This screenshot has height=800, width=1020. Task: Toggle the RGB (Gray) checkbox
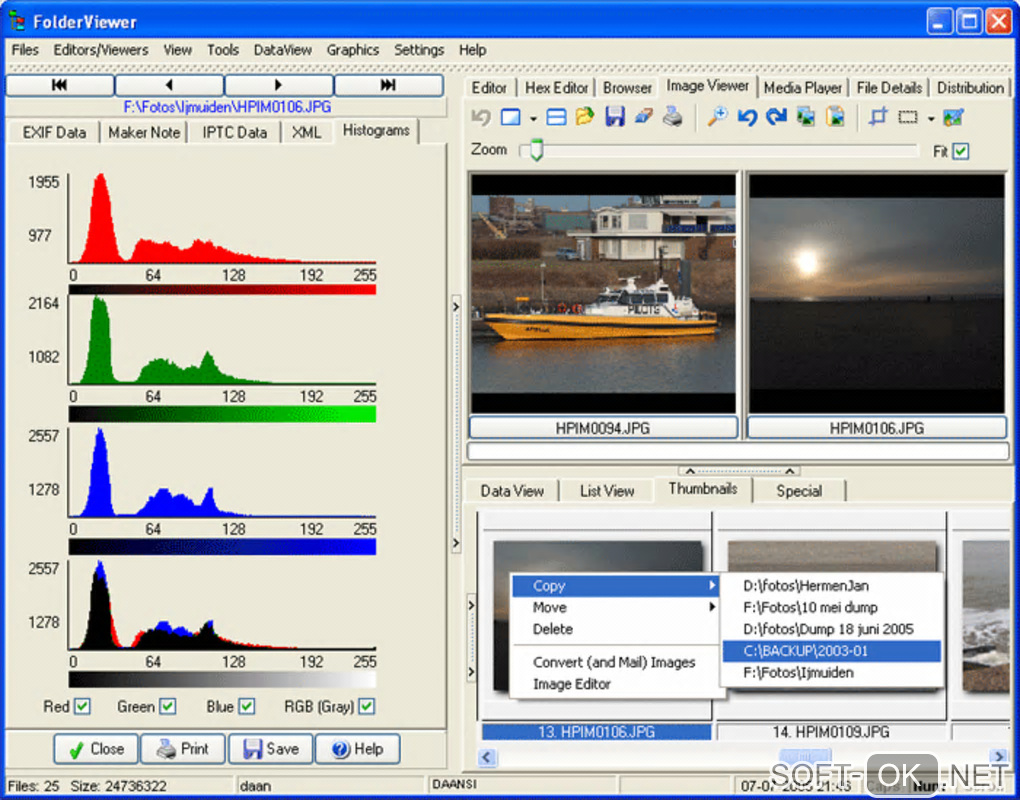click(x=367, y=707)
